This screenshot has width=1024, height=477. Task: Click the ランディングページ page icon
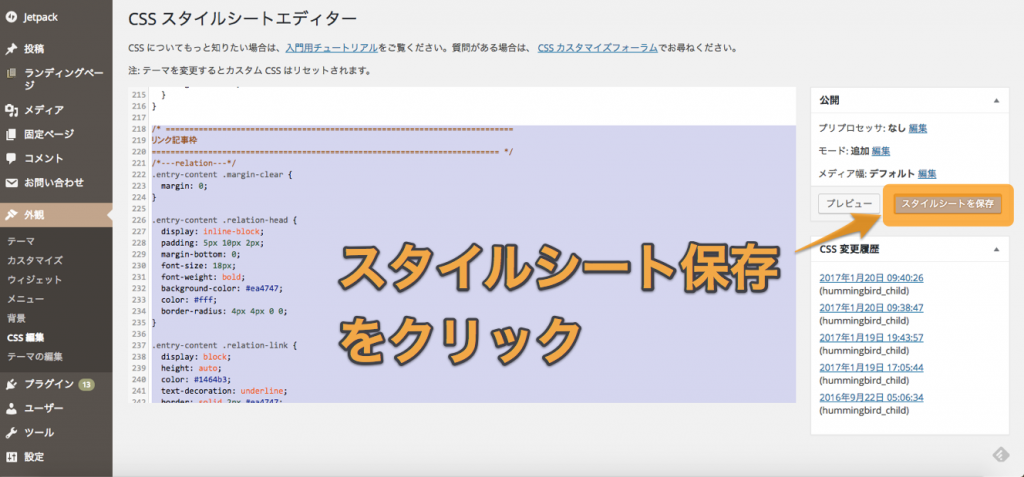(10, 73)
